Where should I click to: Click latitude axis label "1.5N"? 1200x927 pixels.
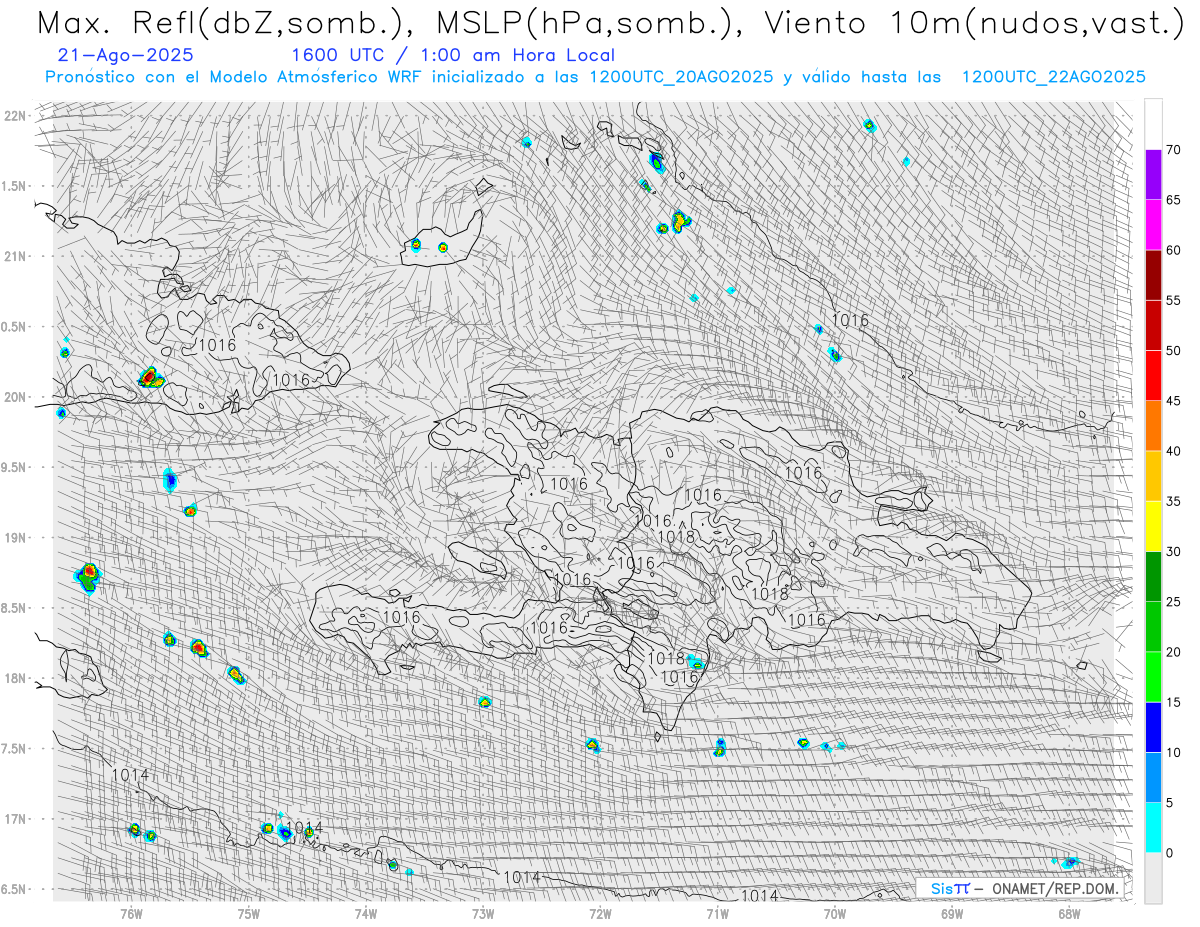tap(13, 186)
